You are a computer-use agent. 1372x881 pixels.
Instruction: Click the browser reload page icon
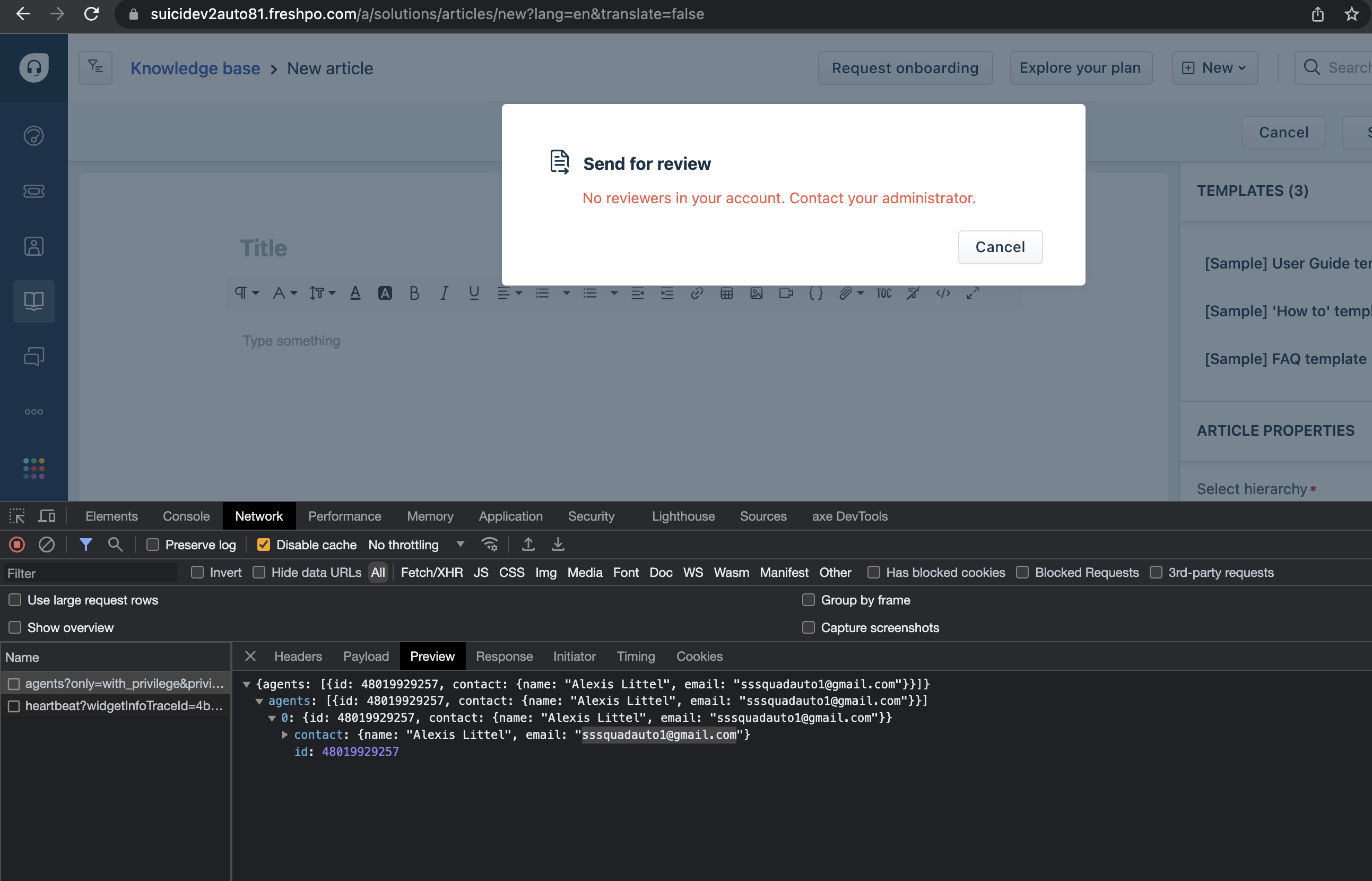pyautogui.click(x=91, y=14)
